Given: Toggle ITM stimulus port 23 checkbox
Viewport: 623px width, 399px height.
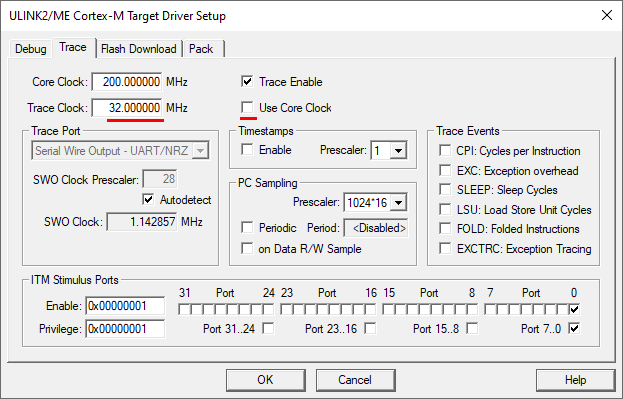Looking at the screenshot, I should 286,309.
